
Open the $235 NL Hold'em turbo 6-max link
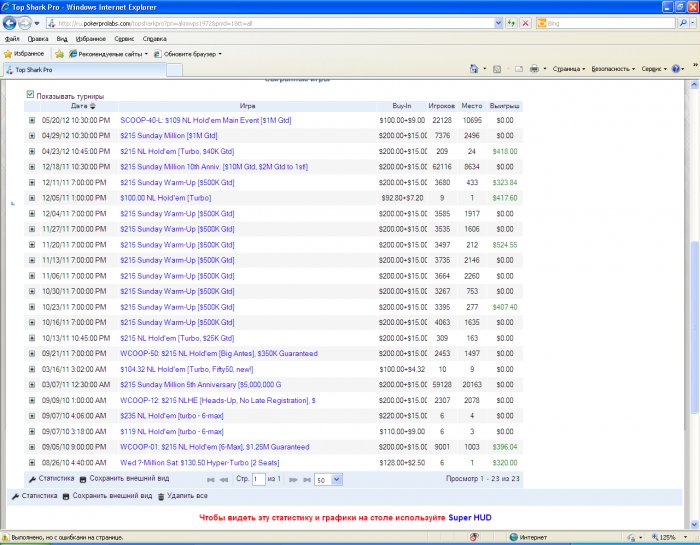pos(172,416)
